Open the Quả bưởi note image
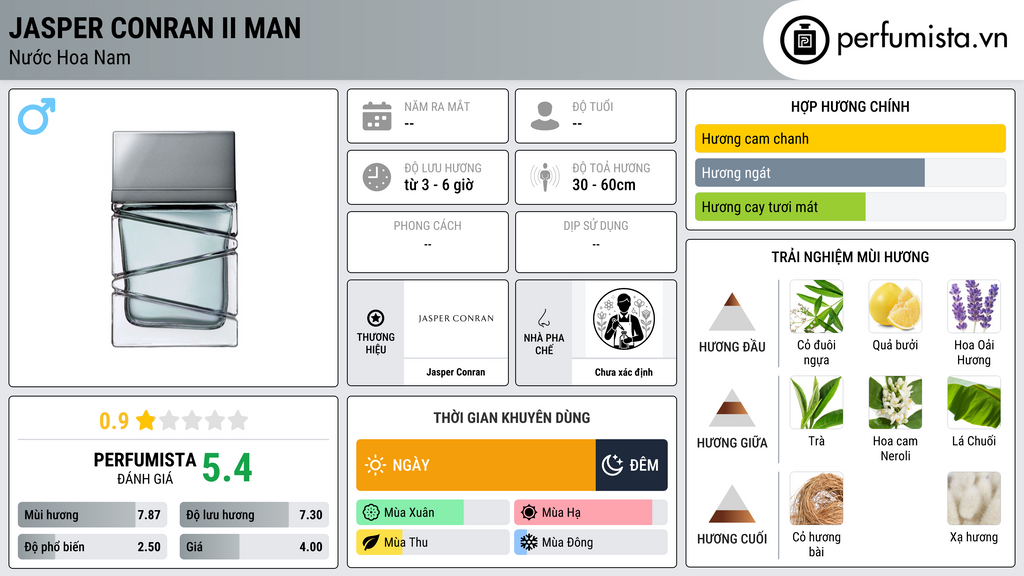1024x576 pixels. (x=895, y=307)
